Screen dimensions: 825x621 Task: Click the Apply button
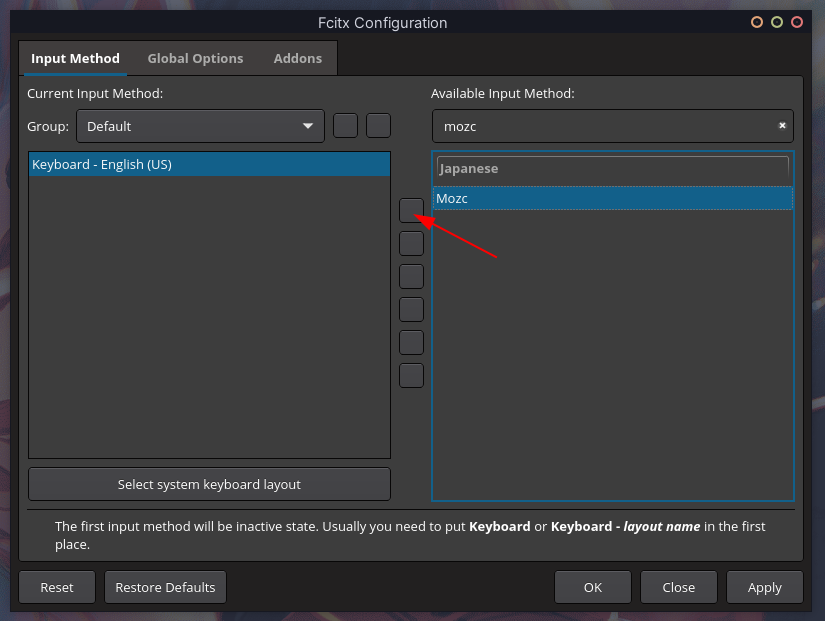764,587
